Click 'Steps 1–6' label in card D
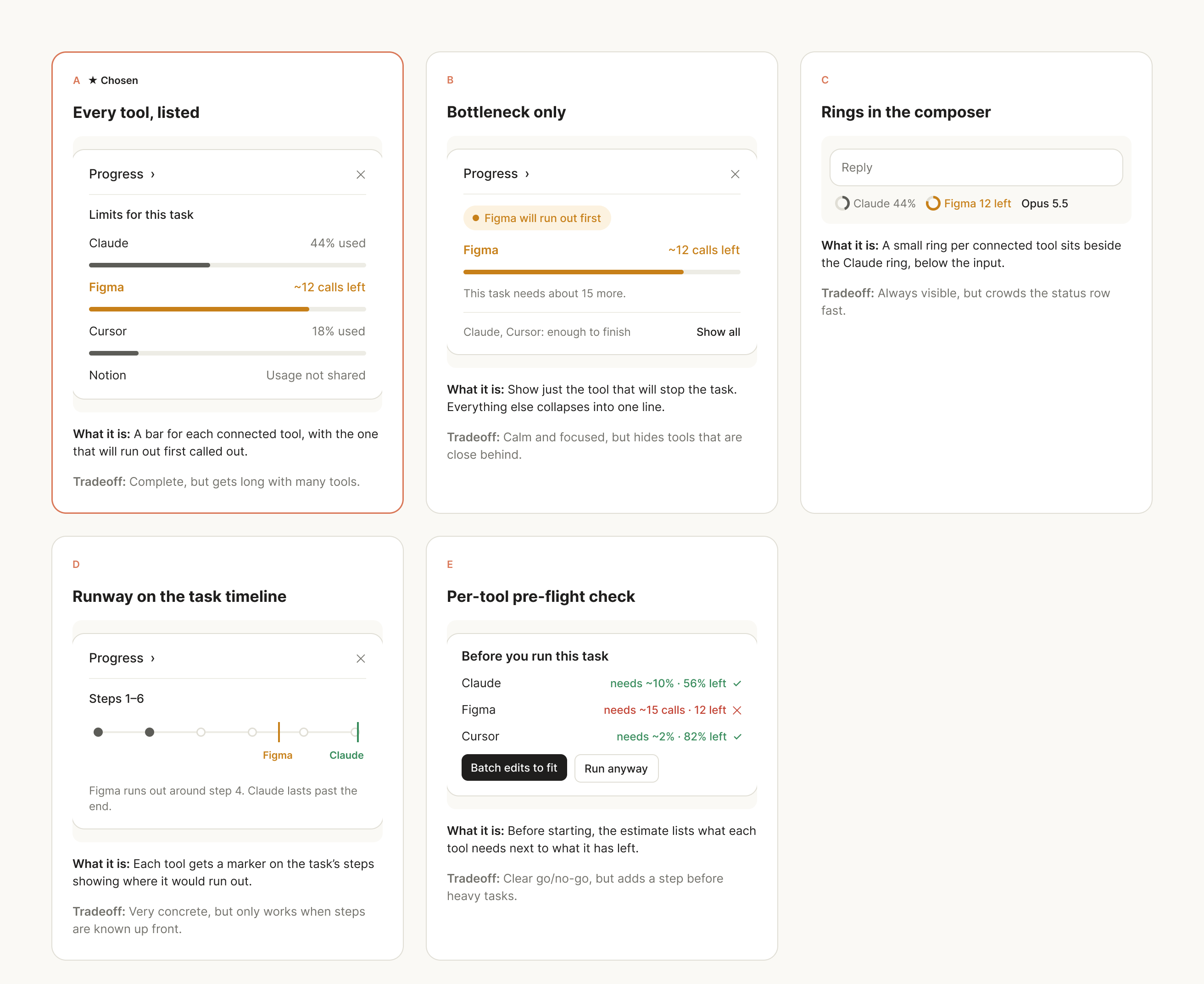Viewport: 1204px width, 984px height. [x=116, y=699]
